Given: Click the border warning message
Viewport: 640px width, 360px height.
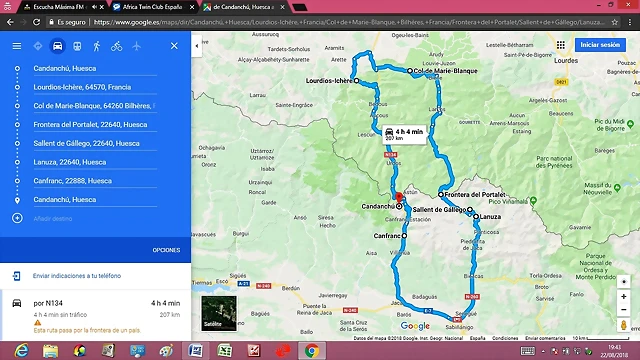Looking at the screenshot, I should [x=87, y=330].
